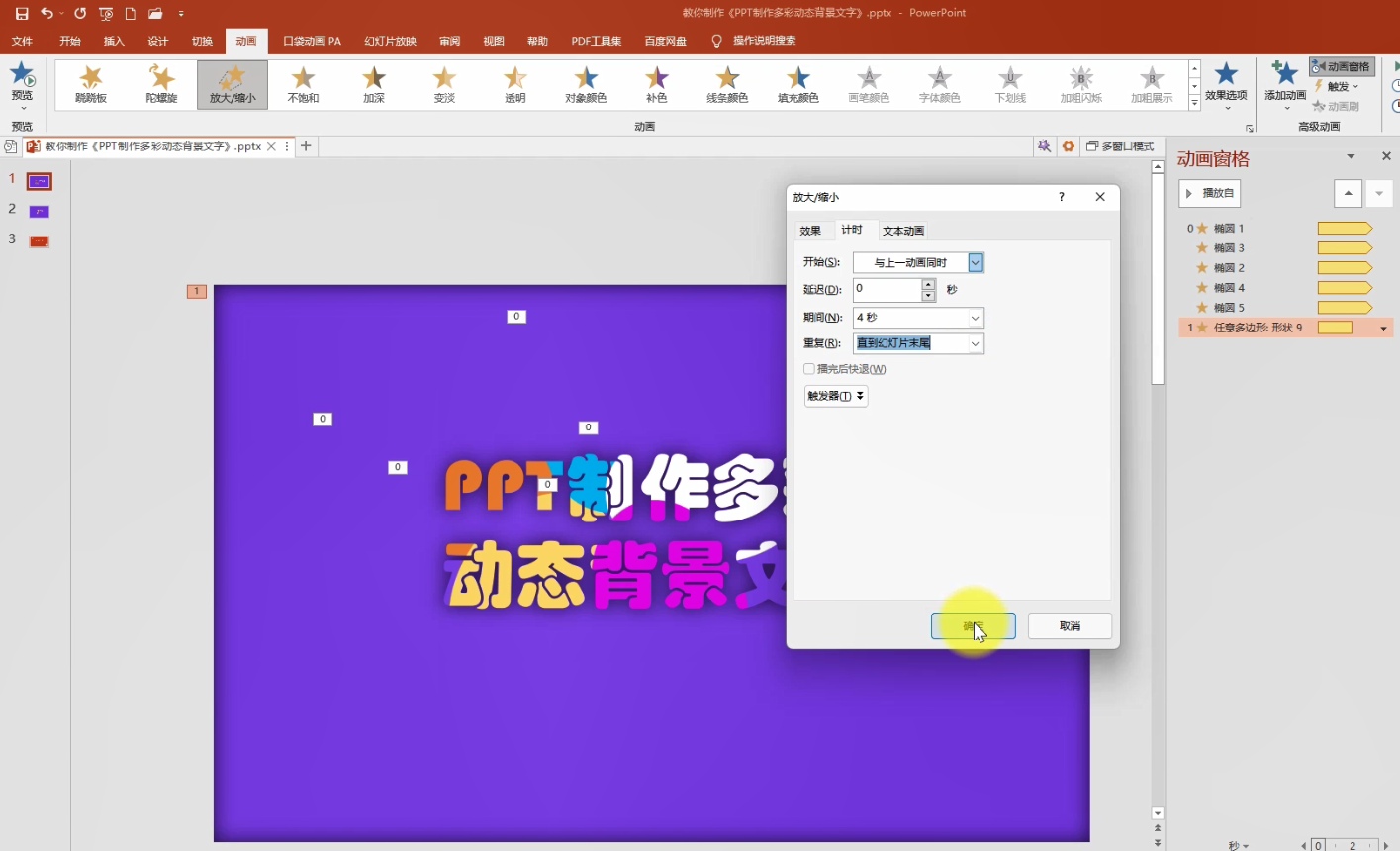1400x851 pixels.
Task: Switch to the 效果 tab in dialog
Action: [810, 231]
